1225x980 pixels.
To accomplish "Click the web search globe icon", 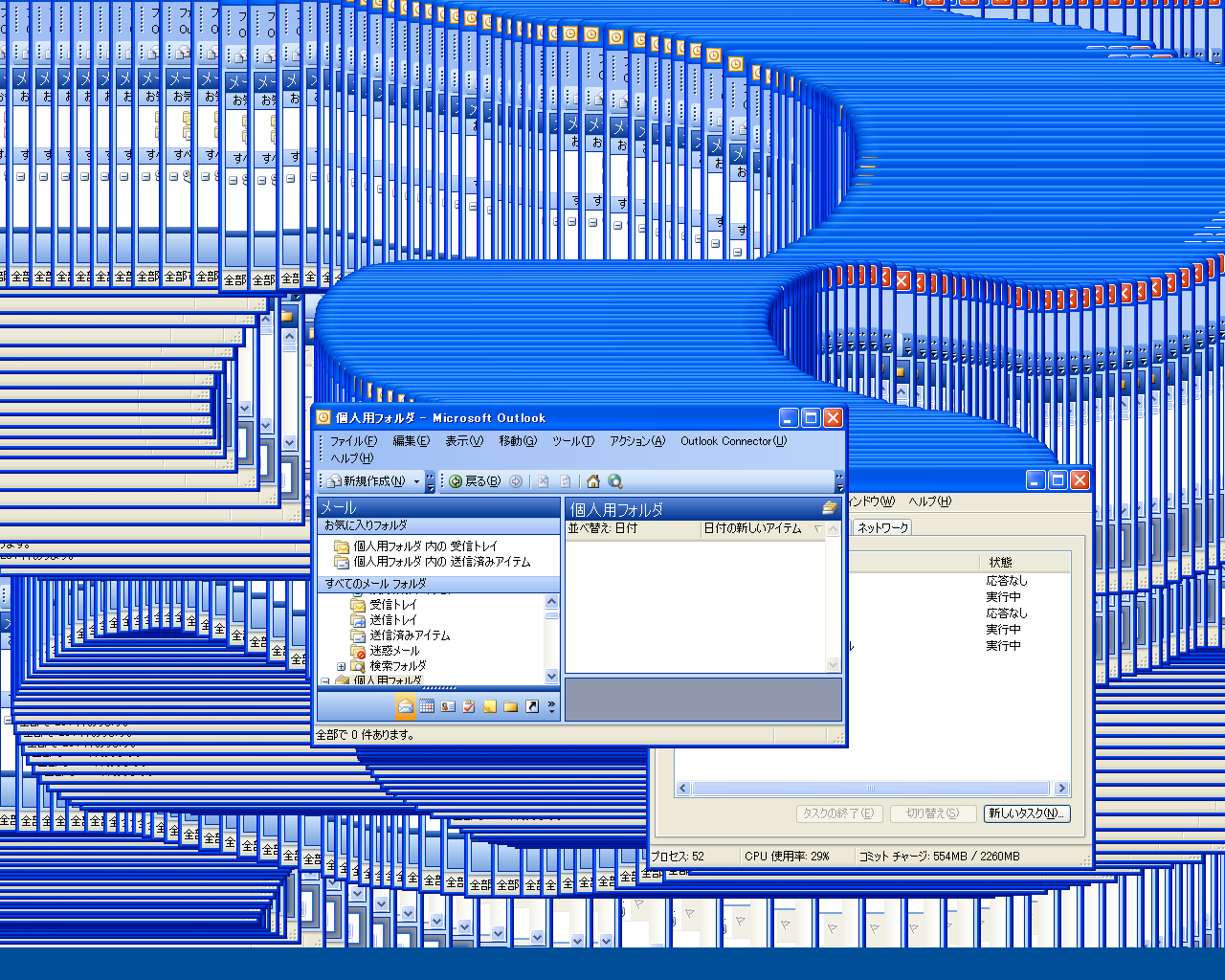I will [615, 481].
